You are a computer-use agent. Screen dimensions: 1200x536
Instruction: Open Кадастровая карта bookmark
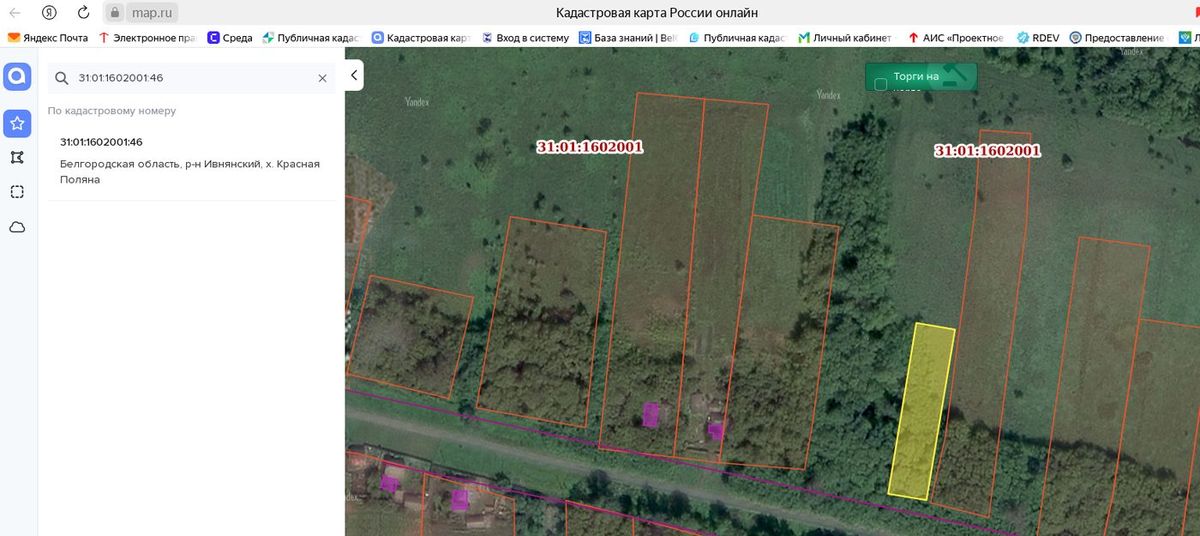click(421, 38)
